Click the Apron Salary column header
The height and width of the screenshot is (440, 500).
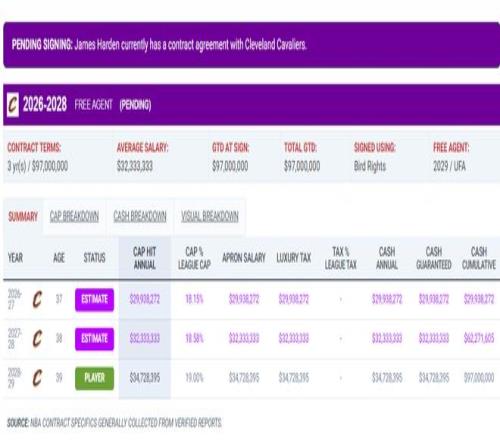coord(244,257)
